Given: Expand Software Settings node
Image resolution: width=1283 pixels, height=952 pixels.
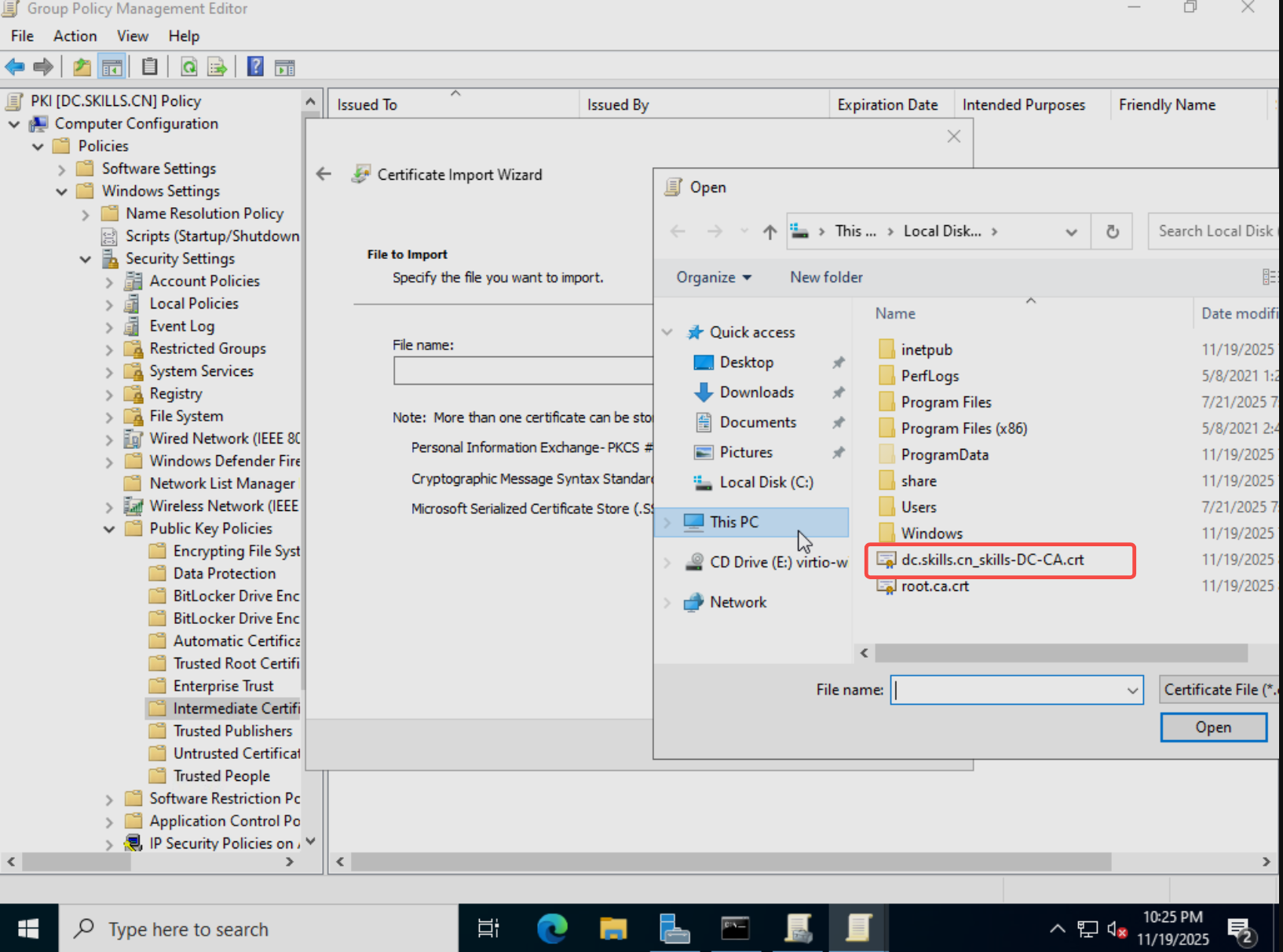Looking at the screenshot, I should [x=61, y=169].
